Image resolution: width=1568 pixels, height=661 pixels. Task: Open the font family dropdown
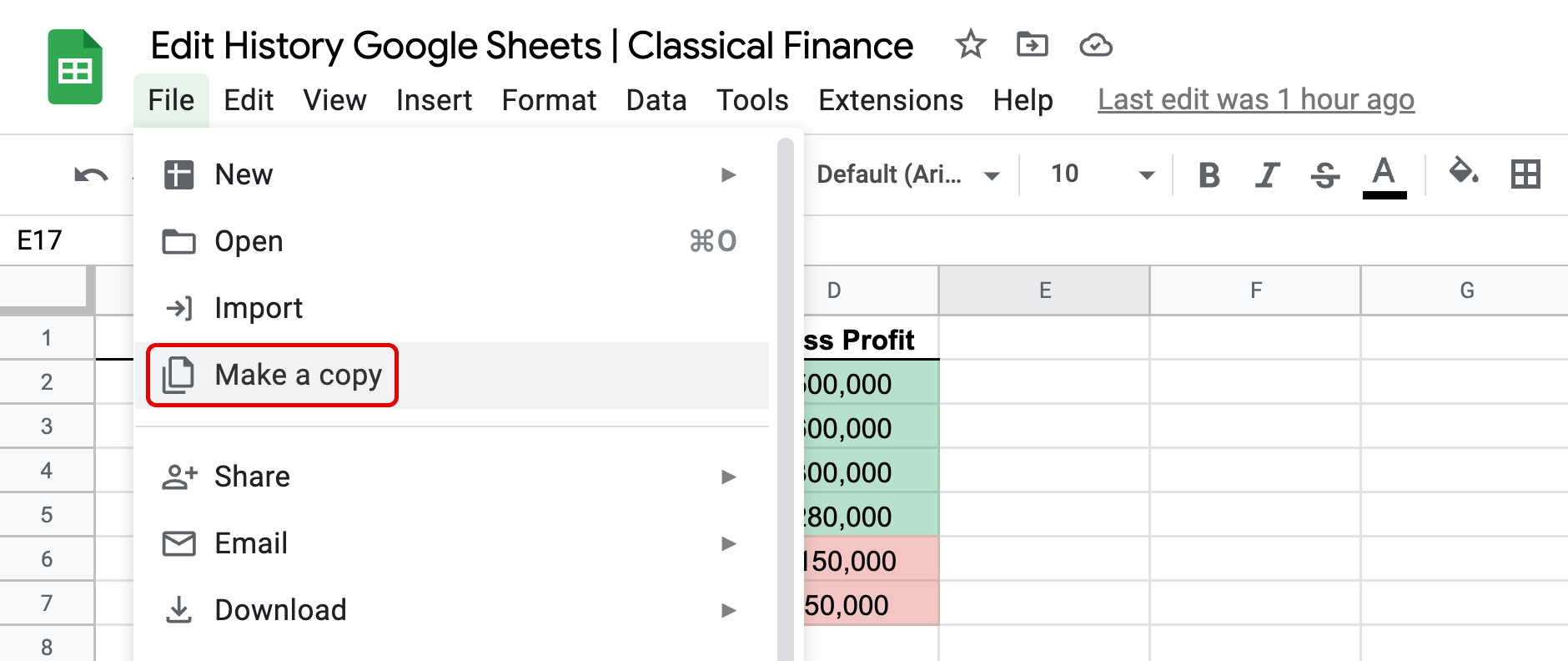(x=908, y=174)
